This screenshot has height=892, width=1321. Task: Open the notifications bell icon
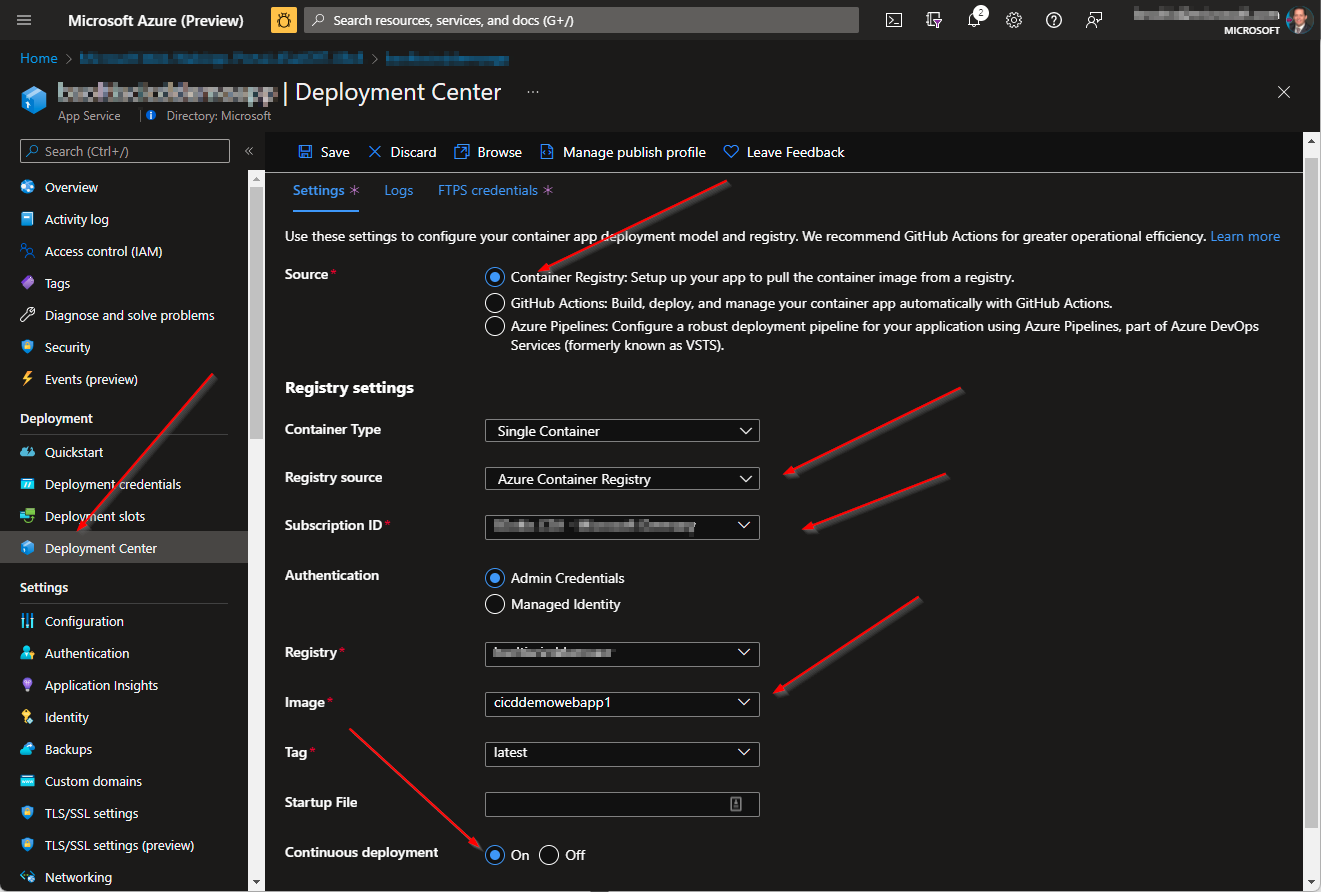(x=974, y=20)
